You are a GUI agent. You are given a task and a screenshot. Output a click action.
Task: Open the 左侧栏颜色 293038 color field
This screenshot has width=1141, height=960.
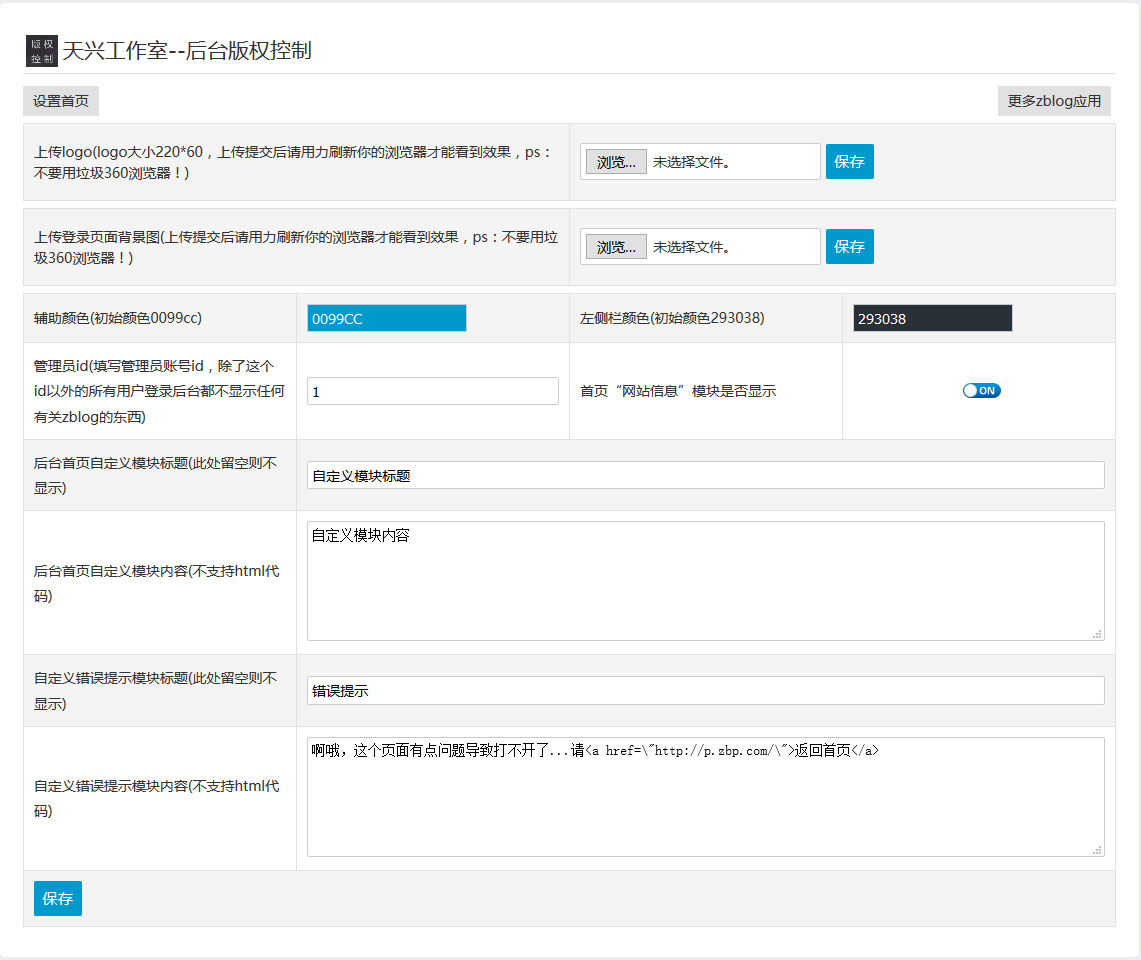(932, 318)
